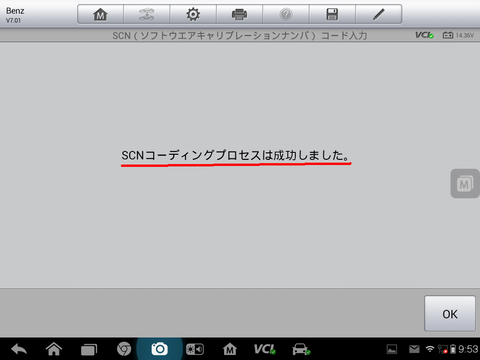Tap the floating M shortcut button

click(x=465, y=183)
